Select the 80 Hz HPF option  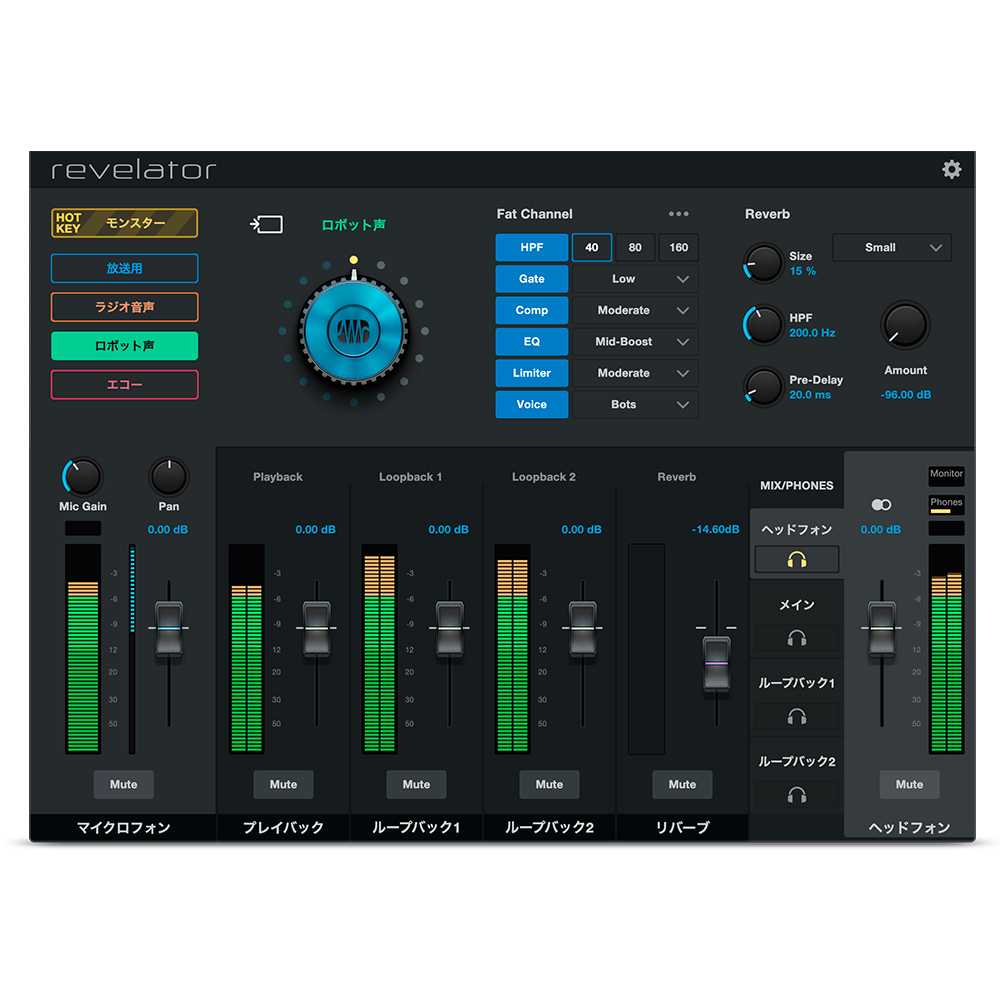pyautogui.click(x=635, y=247)
